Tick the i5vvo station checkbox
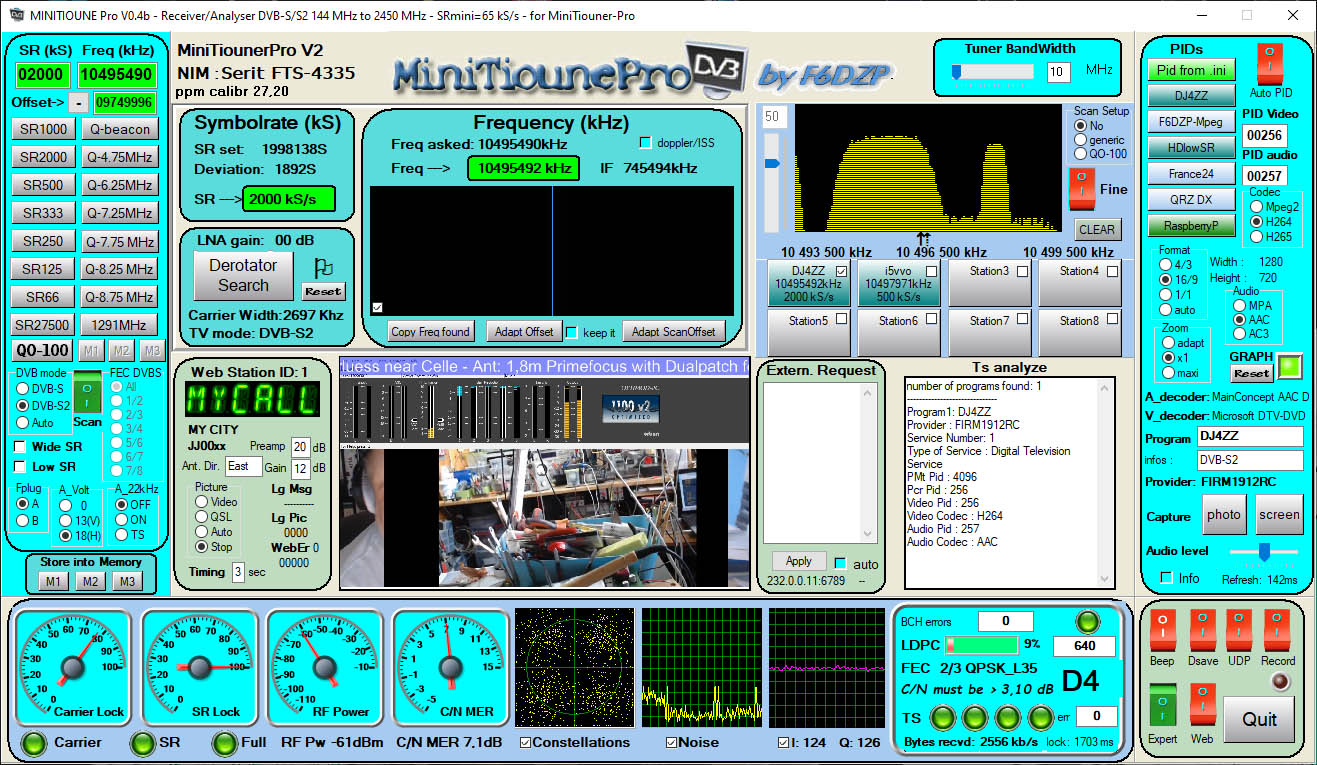 pos(934,271)
